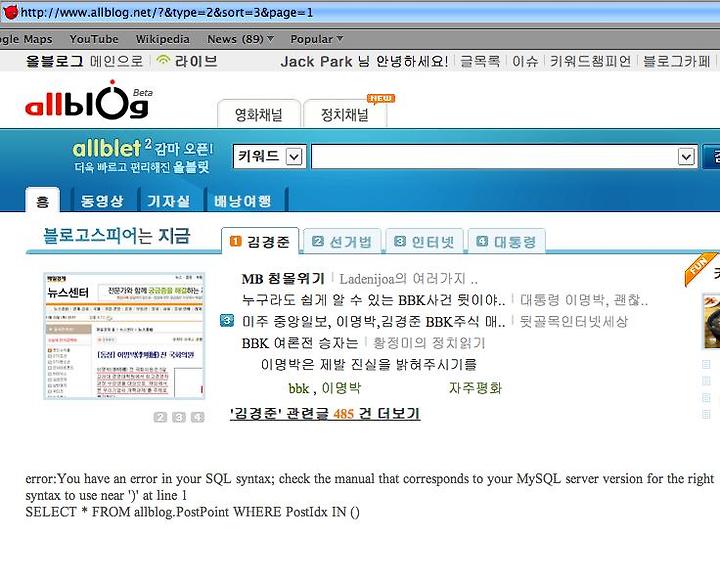Open 미주 중앙일보 BBK주식 post
The width and height of the screenshot is (720, 583).
[373, 321]
